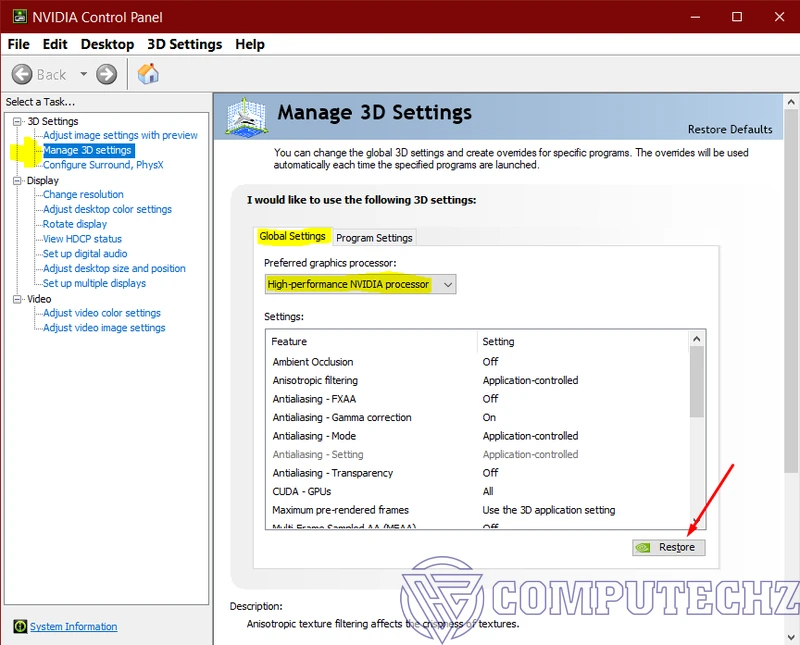Open Adjust video image settings

coord(104,328)
